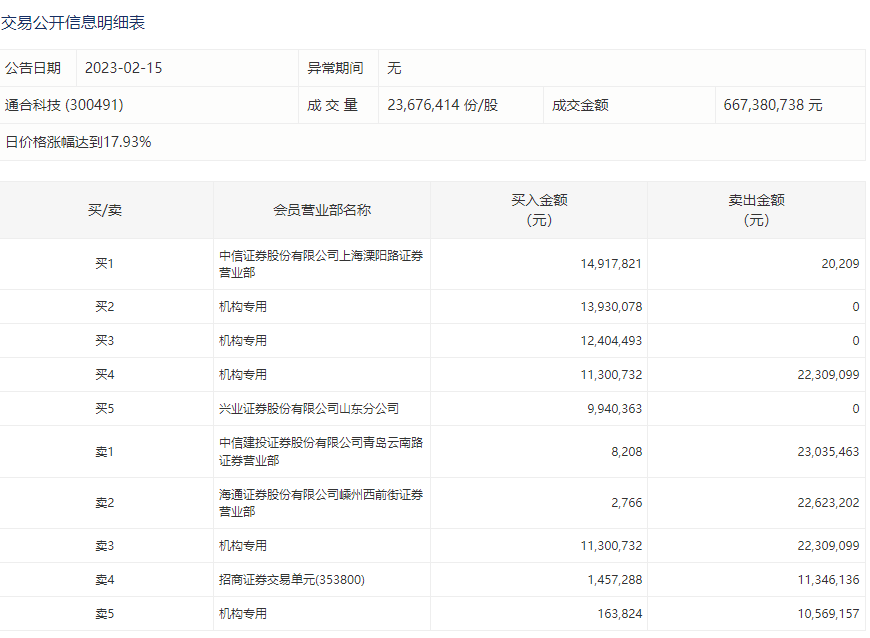Select buy amount 2,766

[x=626, y=503]
